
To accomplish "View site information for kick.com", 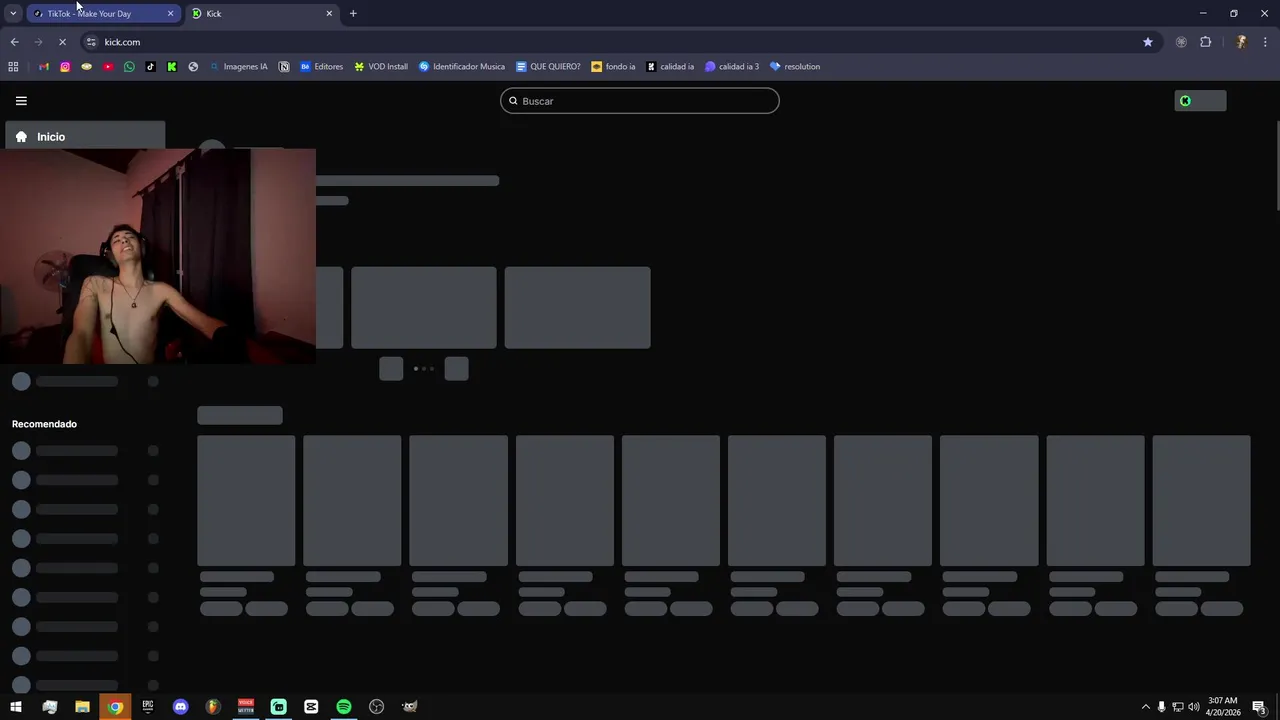I will 91,42.
